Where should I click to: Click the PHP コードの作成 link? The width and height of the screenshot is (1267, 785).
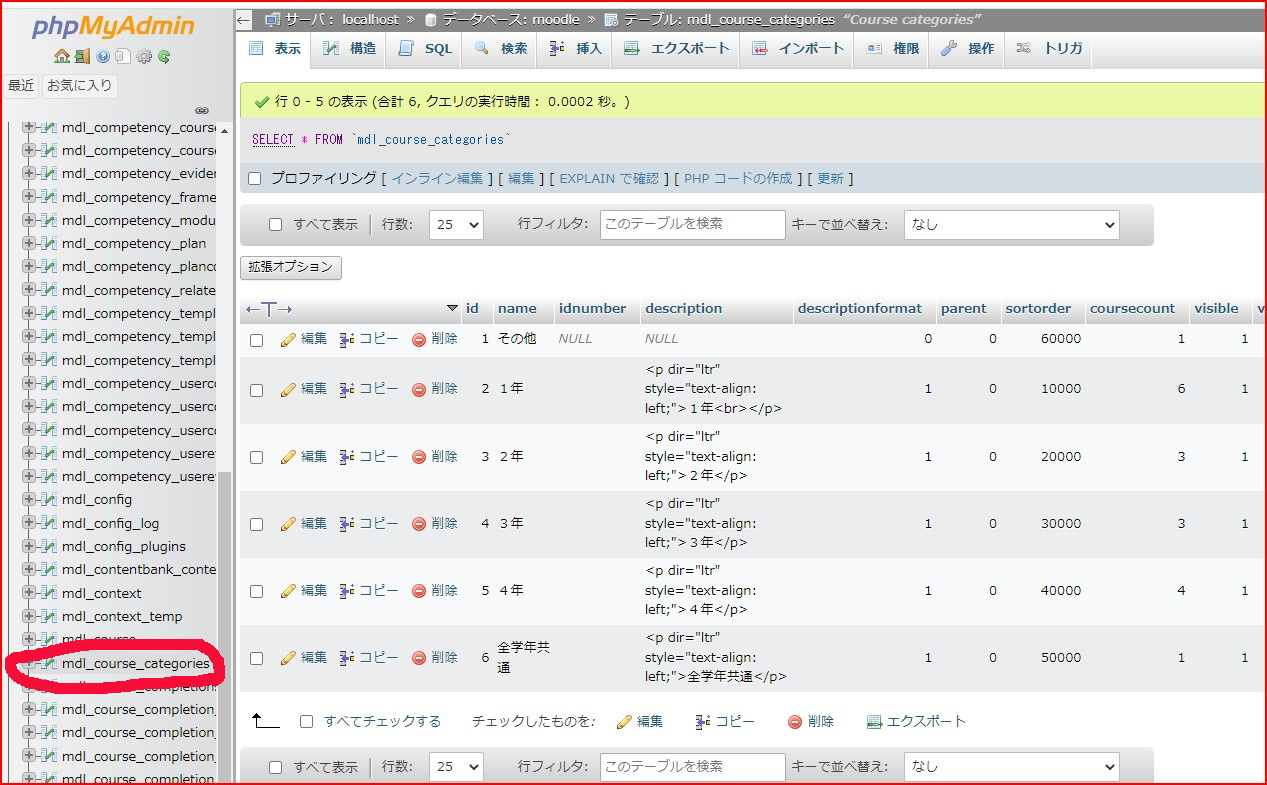coord(738,178)
